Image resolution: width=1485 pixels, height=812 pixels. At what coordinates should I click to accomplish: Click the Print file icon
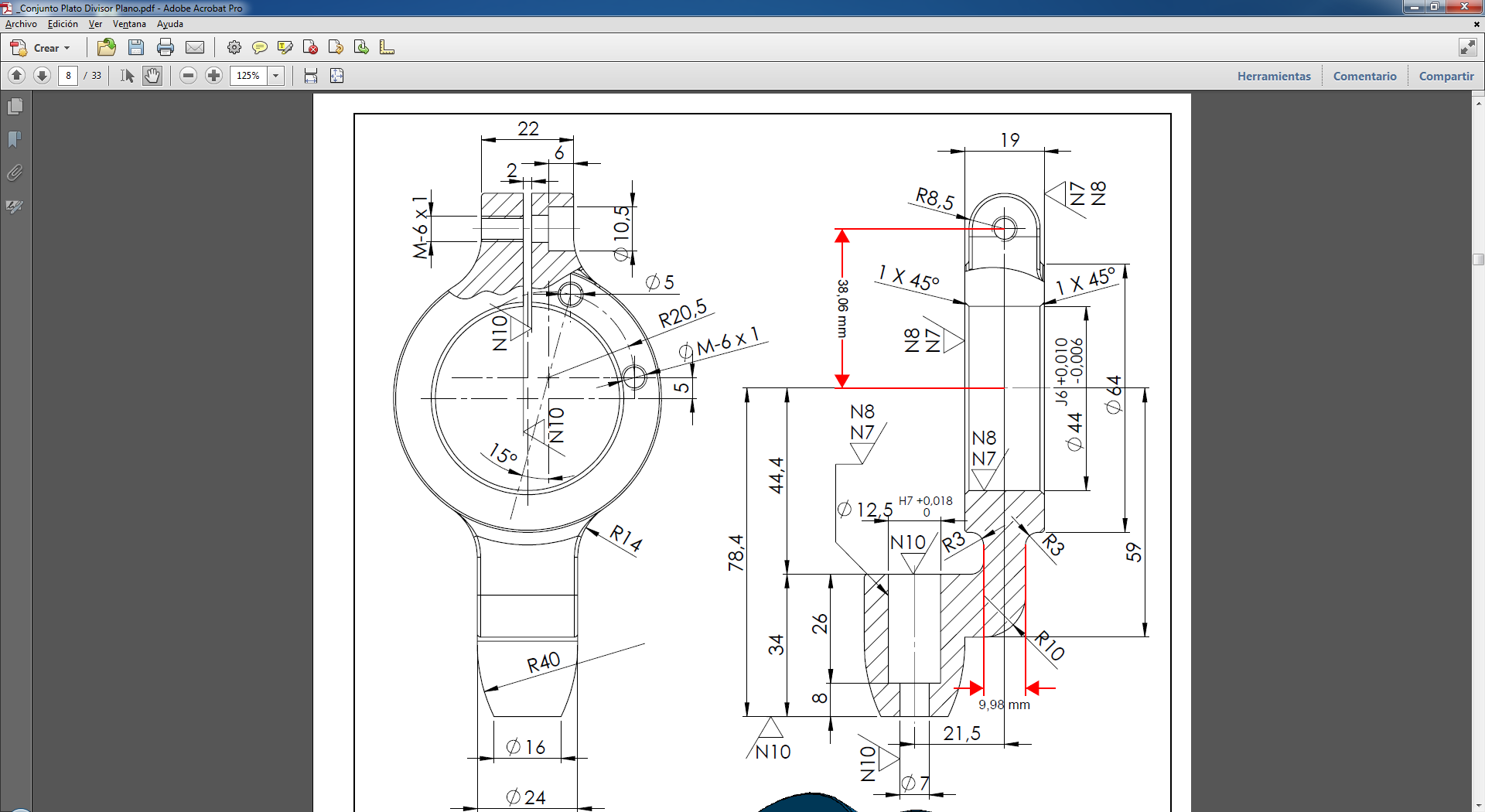pos(165,48)
